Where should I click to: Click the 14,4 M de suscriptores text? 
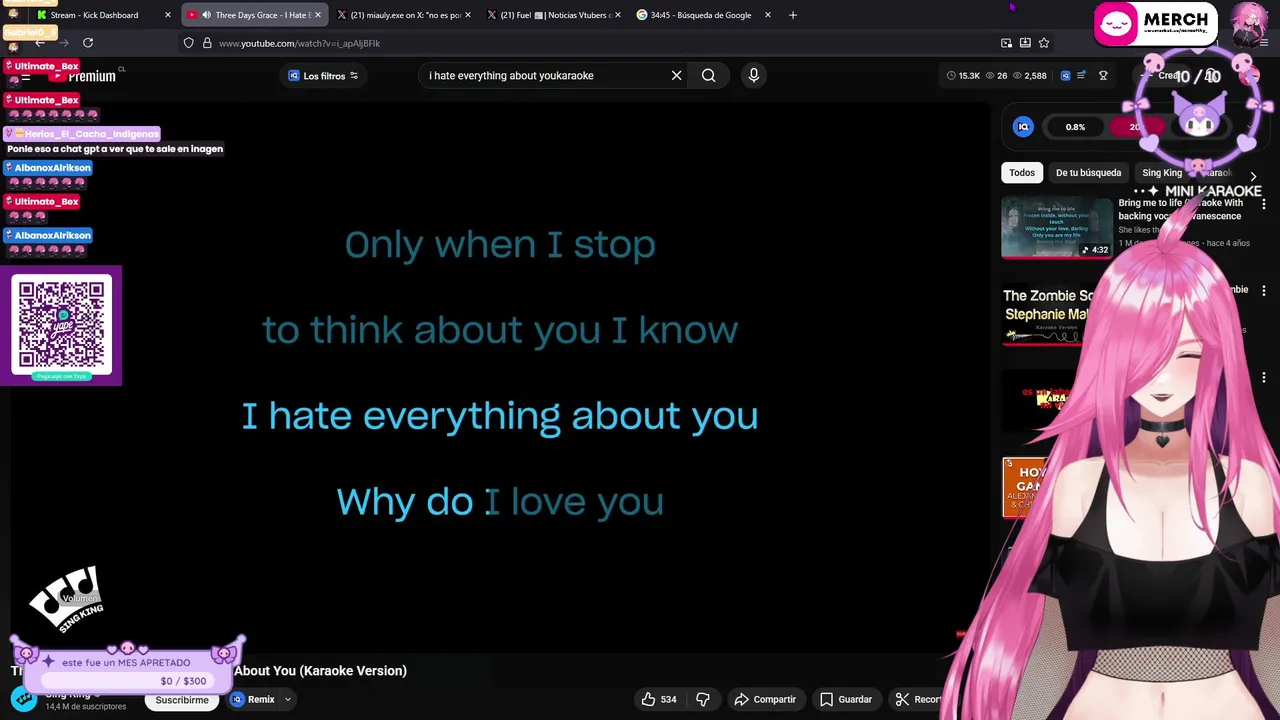click(85, 707)
